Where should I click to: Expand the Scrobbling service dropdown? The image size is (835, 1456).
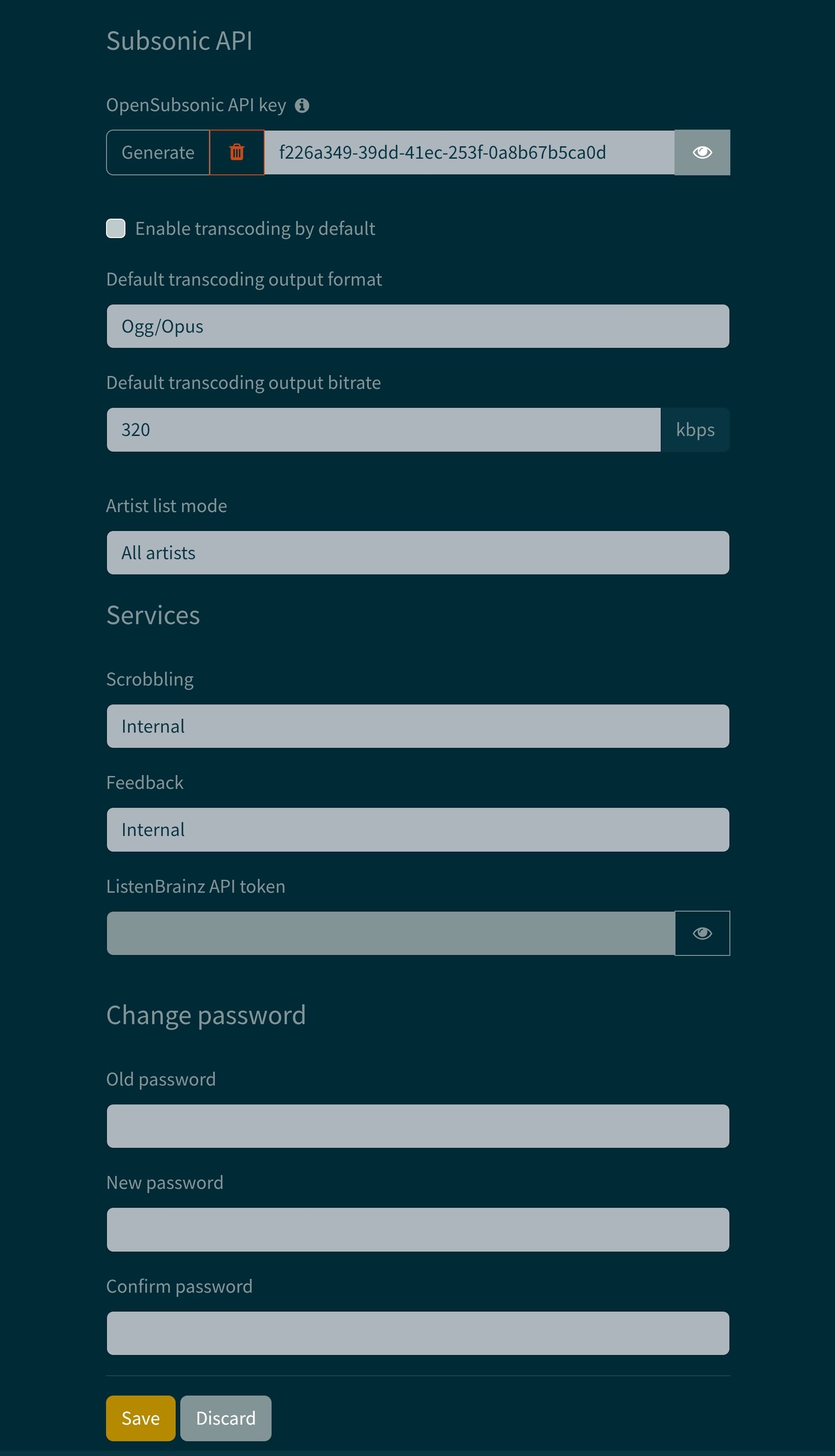click(418, 726)
